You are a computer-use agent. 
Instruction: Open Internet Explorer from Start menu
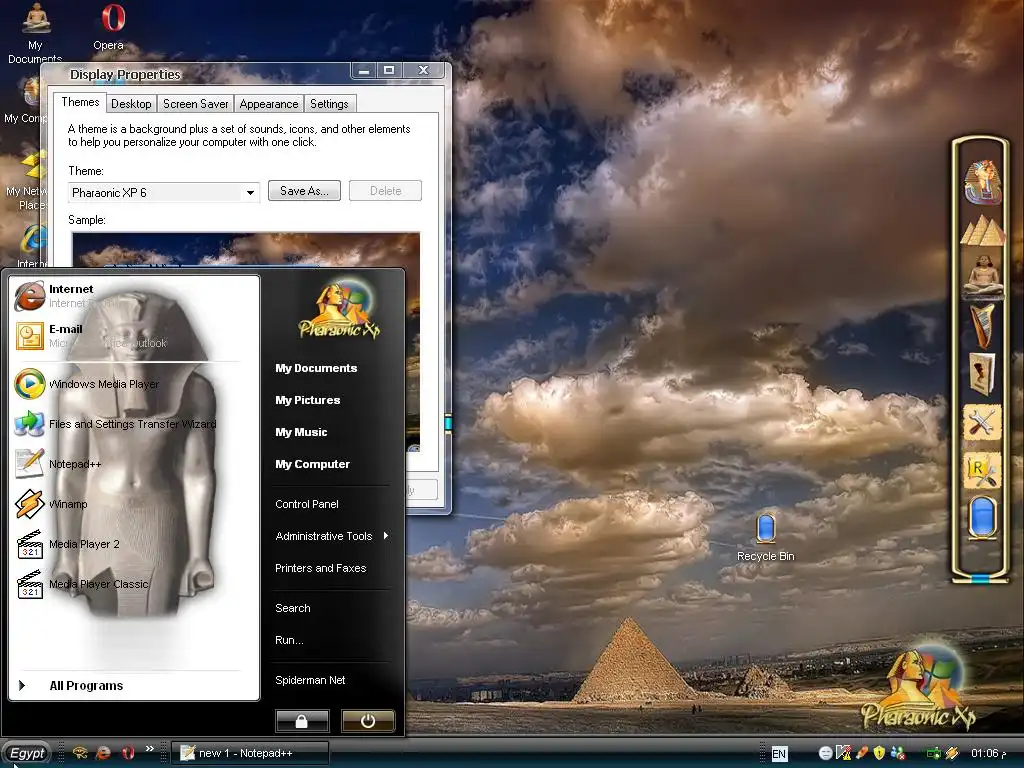(134, 296)
